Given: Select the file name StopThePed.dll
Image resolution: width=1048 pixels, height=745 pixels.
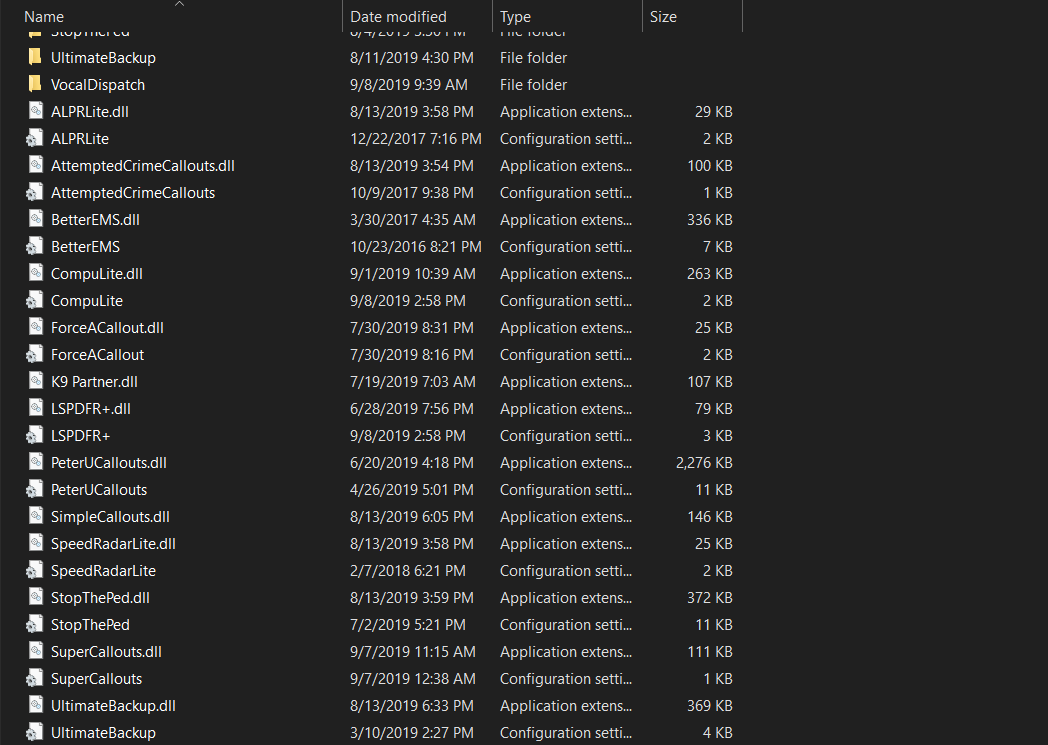Looking at the screenshot, I should (x=100, y=598).
